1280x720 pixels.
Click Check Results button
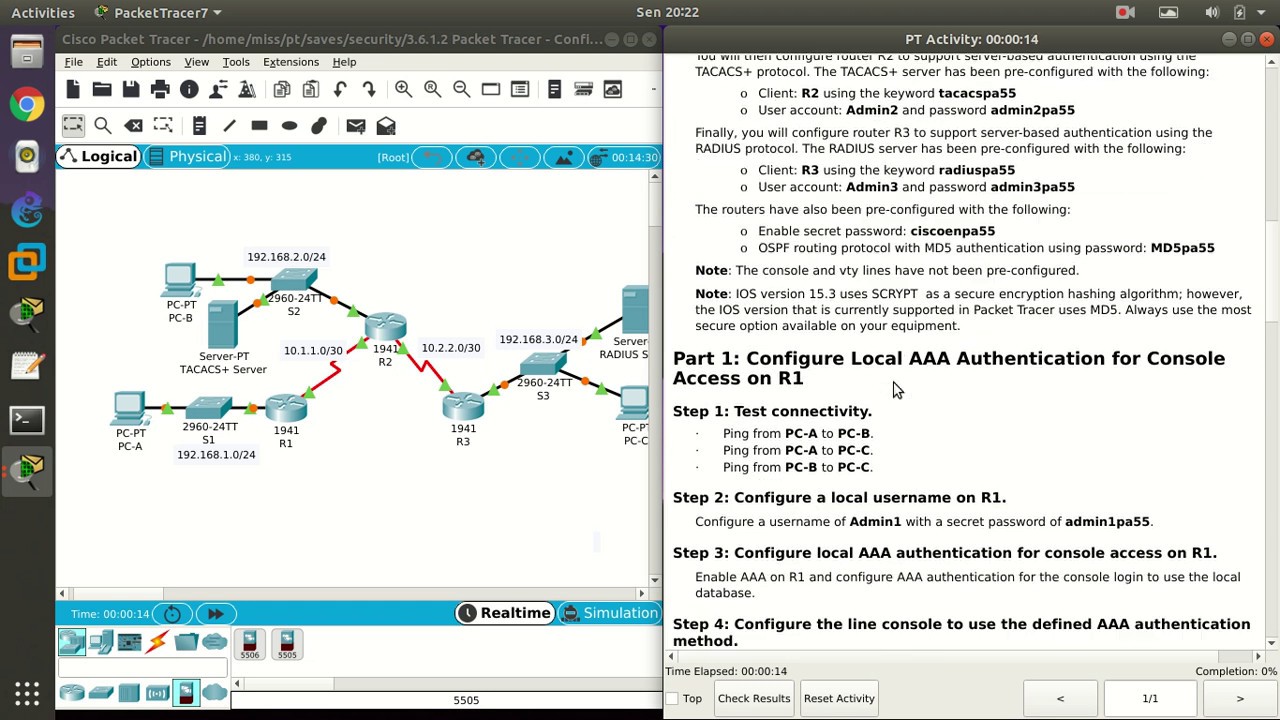coord(754,699)
